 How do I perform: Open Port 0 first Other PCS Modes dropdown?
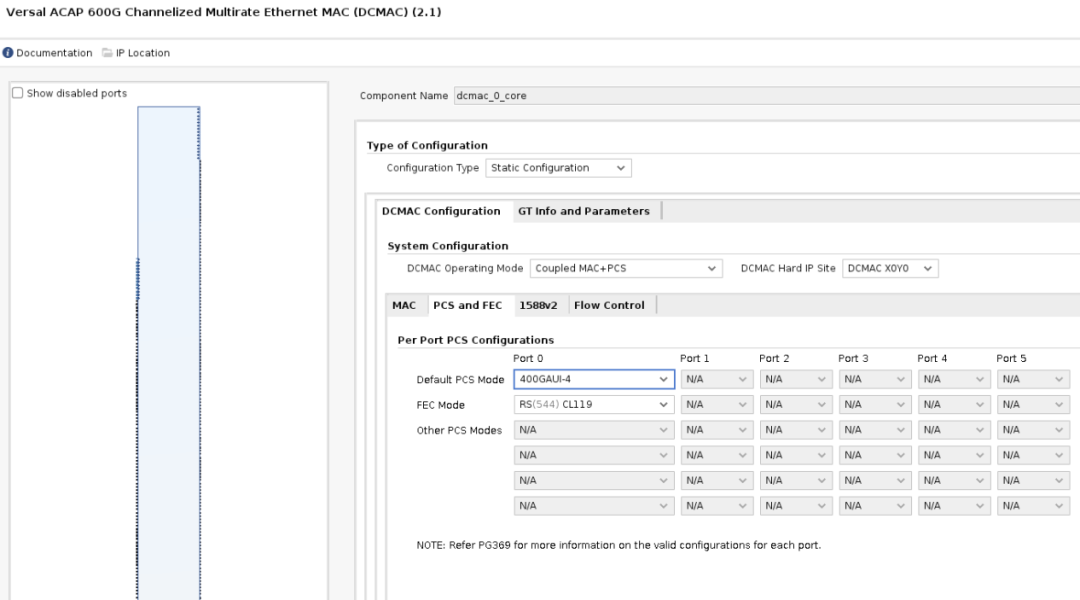[594, 430]
